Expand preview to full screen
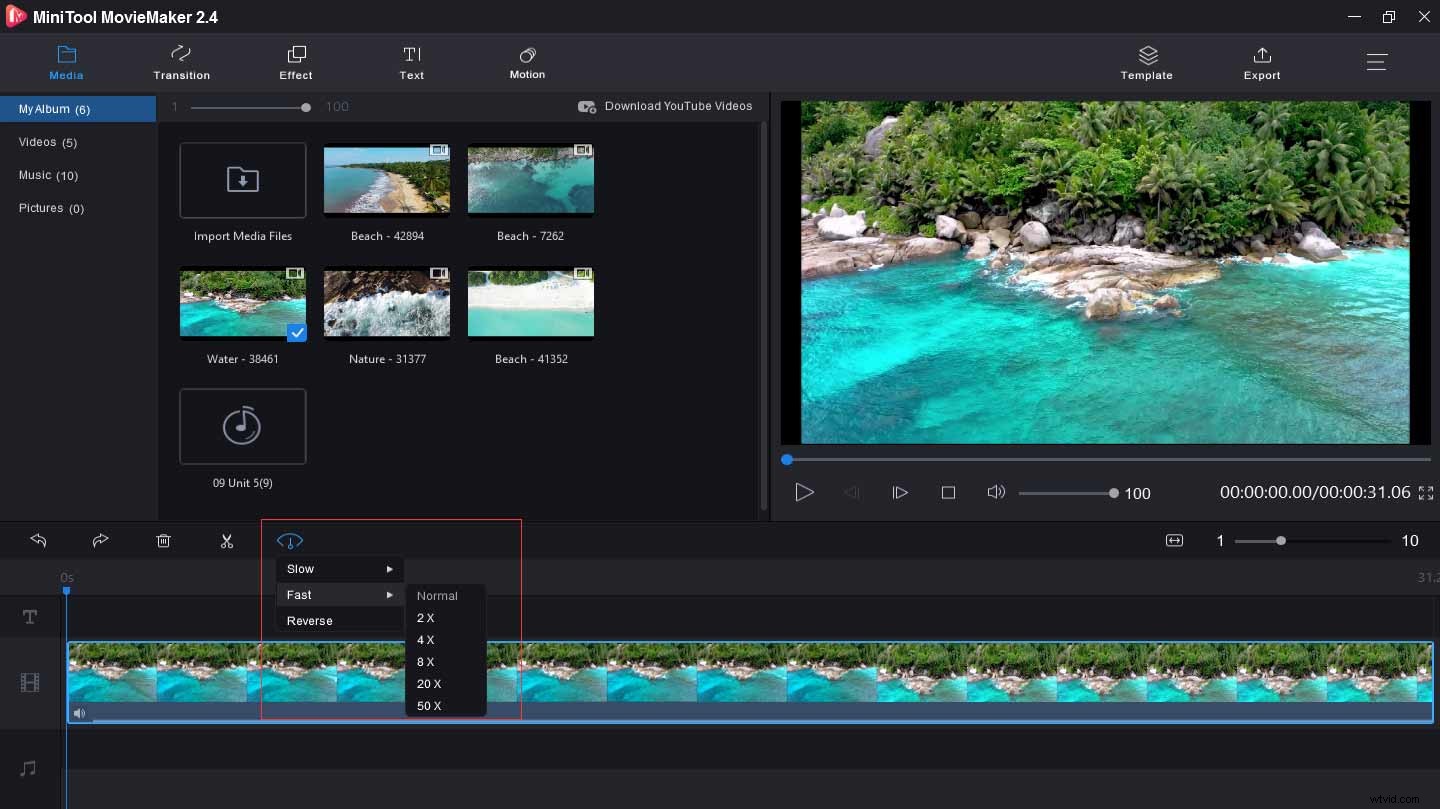This screenshot has width=1440, height=809. pyautogui.click(x=1427, y=492)
